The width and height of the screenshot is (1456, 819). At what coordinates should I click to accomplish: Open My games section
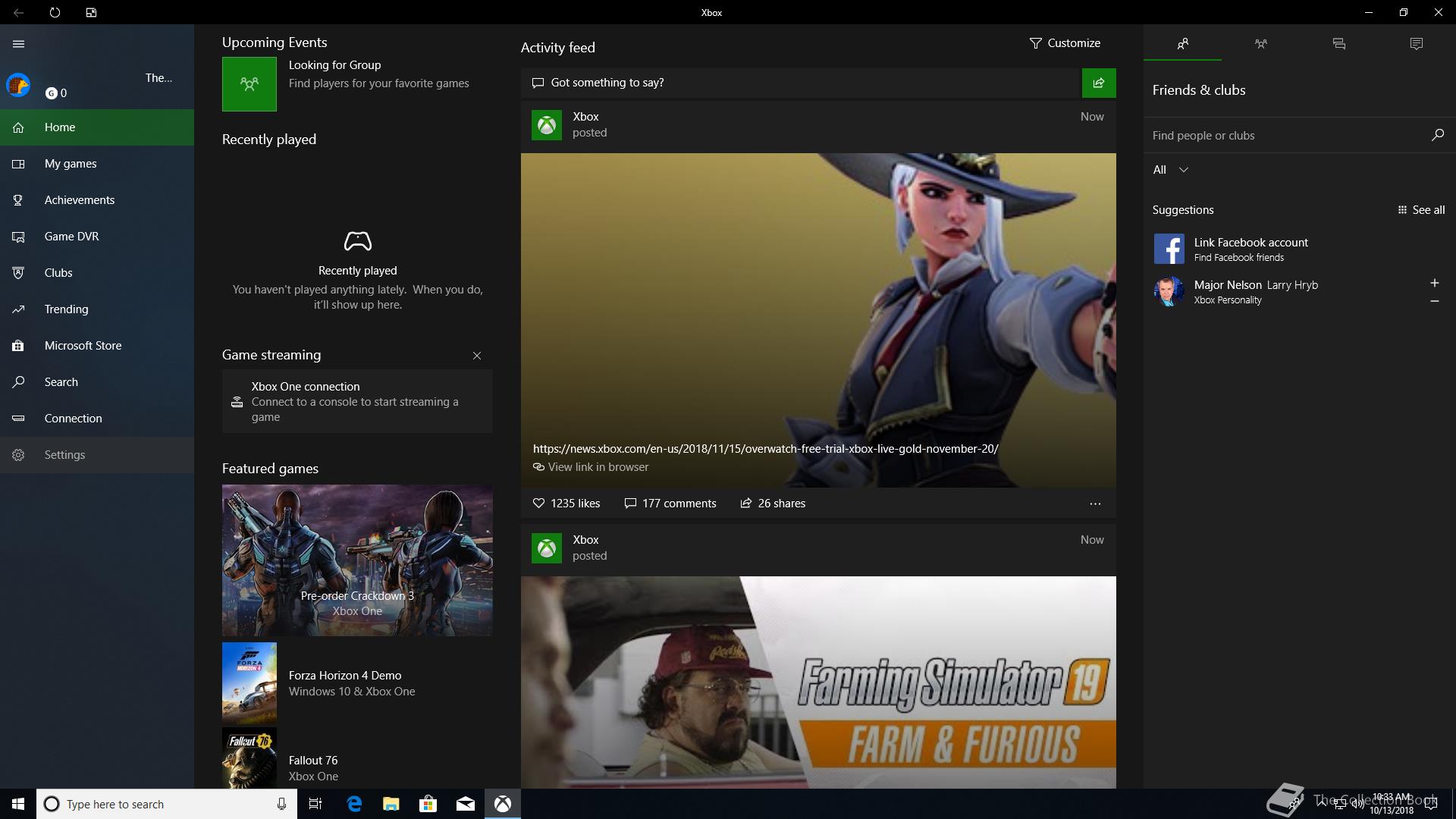pyautogui.click(x=97, y=164)
